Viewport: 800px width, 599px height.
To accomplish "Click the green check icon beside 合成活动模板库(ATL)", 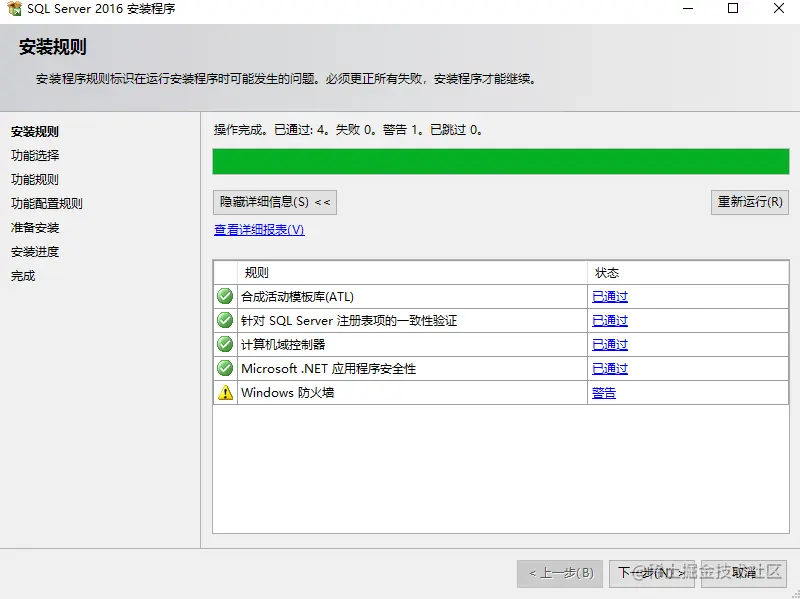I will 225,295.
